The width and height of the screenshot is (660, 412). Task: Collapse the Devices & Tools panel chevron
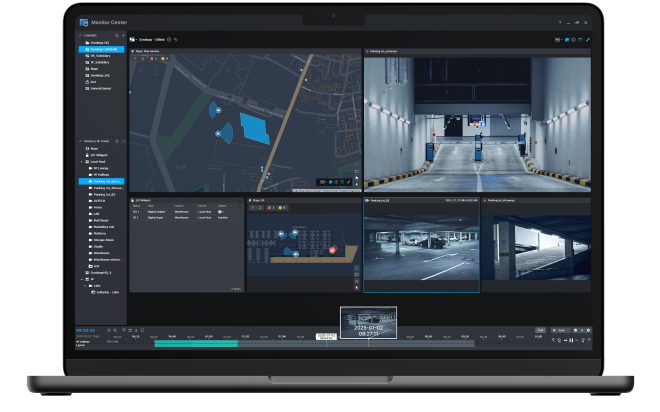[80, 141]
